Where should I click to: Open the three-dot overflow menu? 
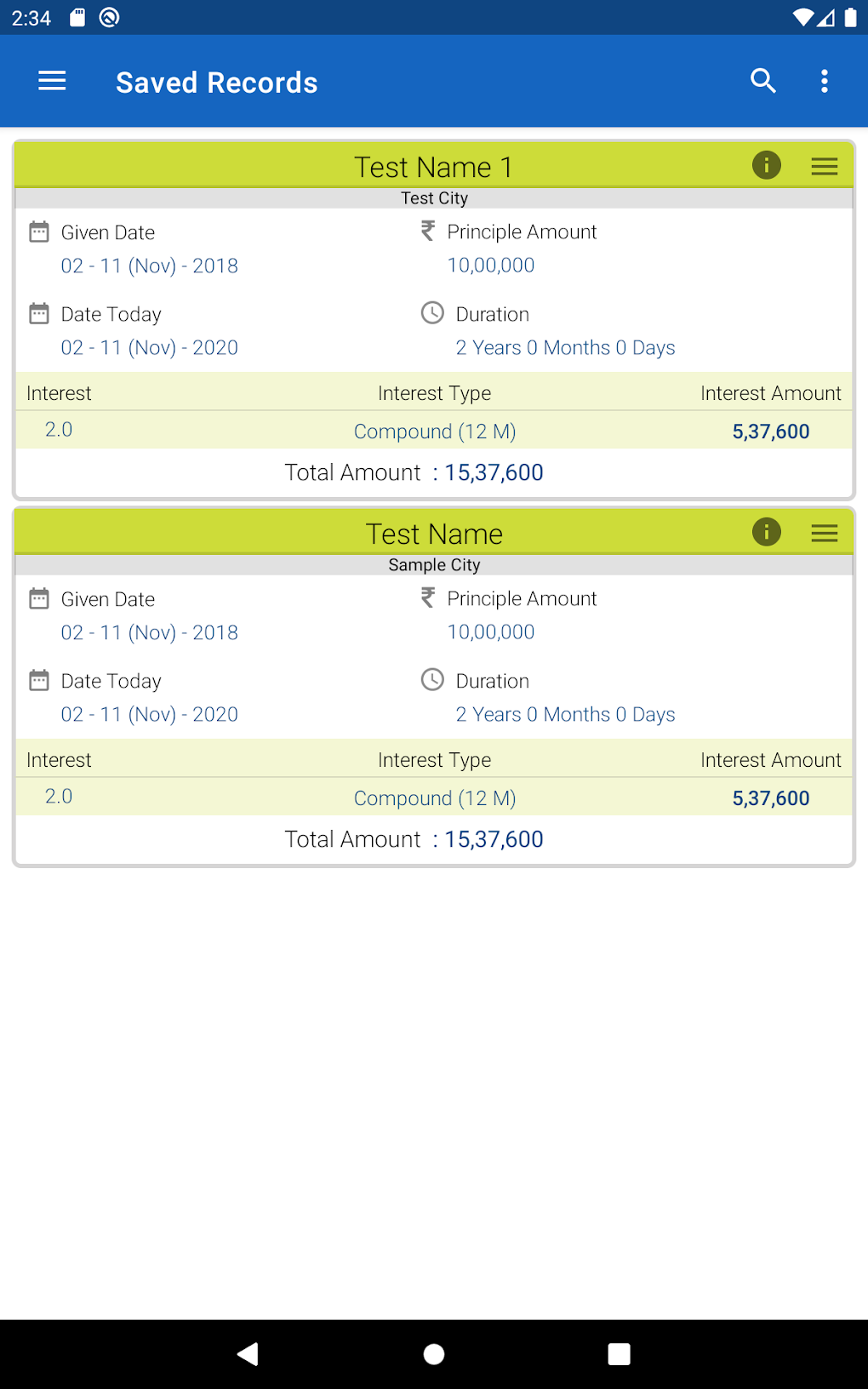[824, 82]
